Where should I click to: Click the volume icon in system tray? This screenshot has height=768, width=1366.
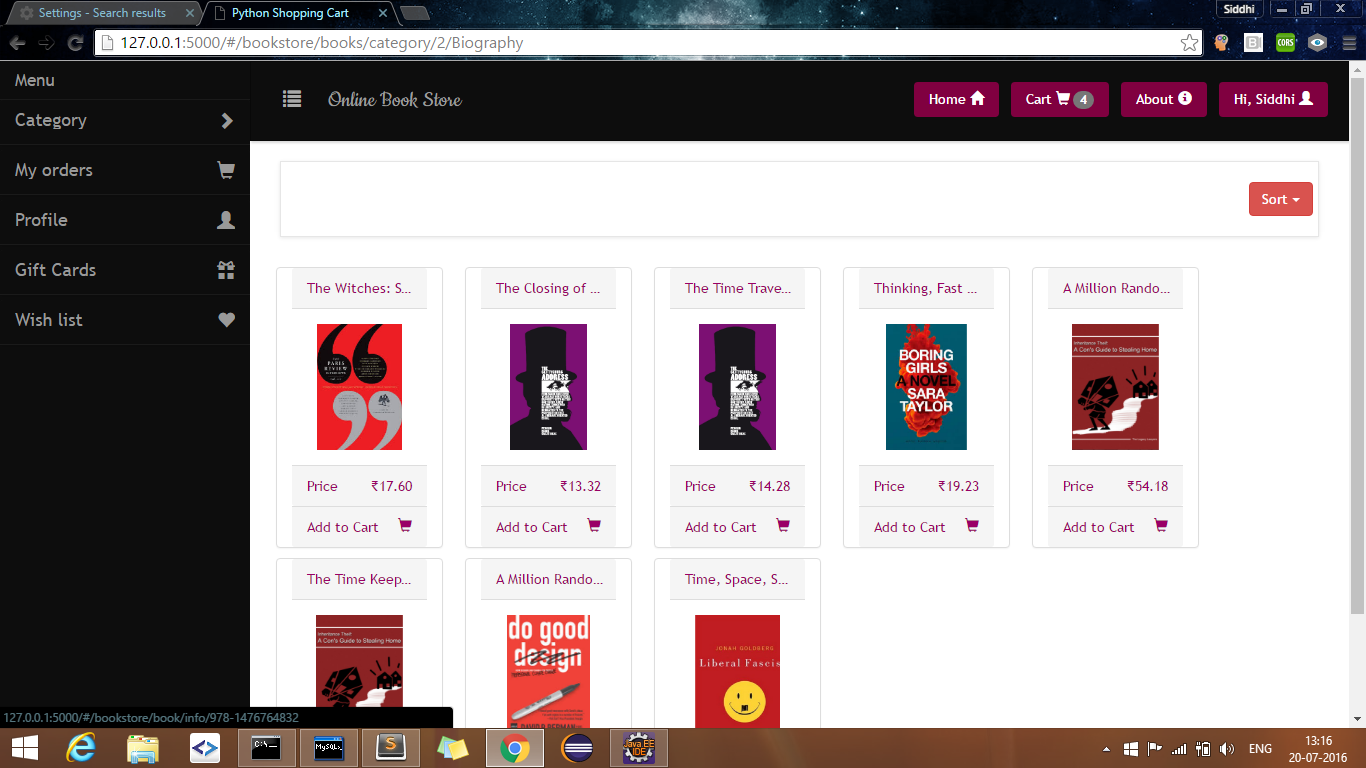coord(1227,748)
